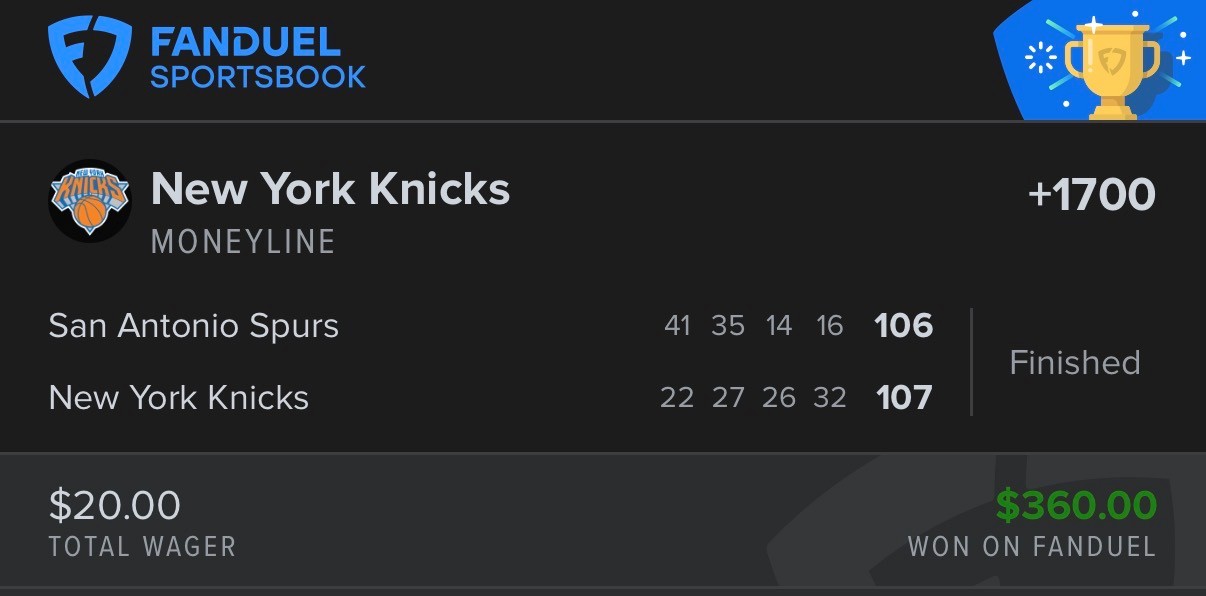Click the Spurs final score 106

pos(904,326)
